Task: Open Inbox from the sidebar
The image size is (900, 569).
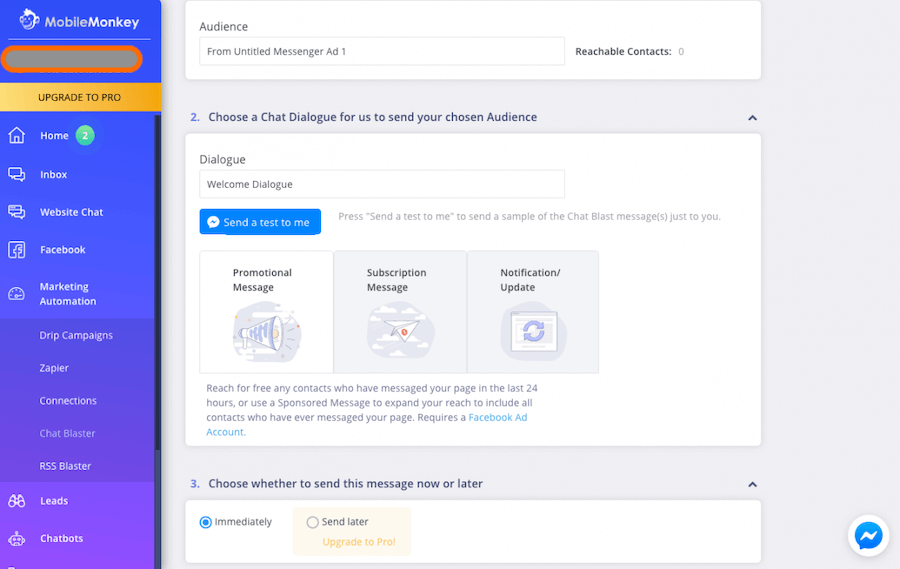Action: pos(53,175)
